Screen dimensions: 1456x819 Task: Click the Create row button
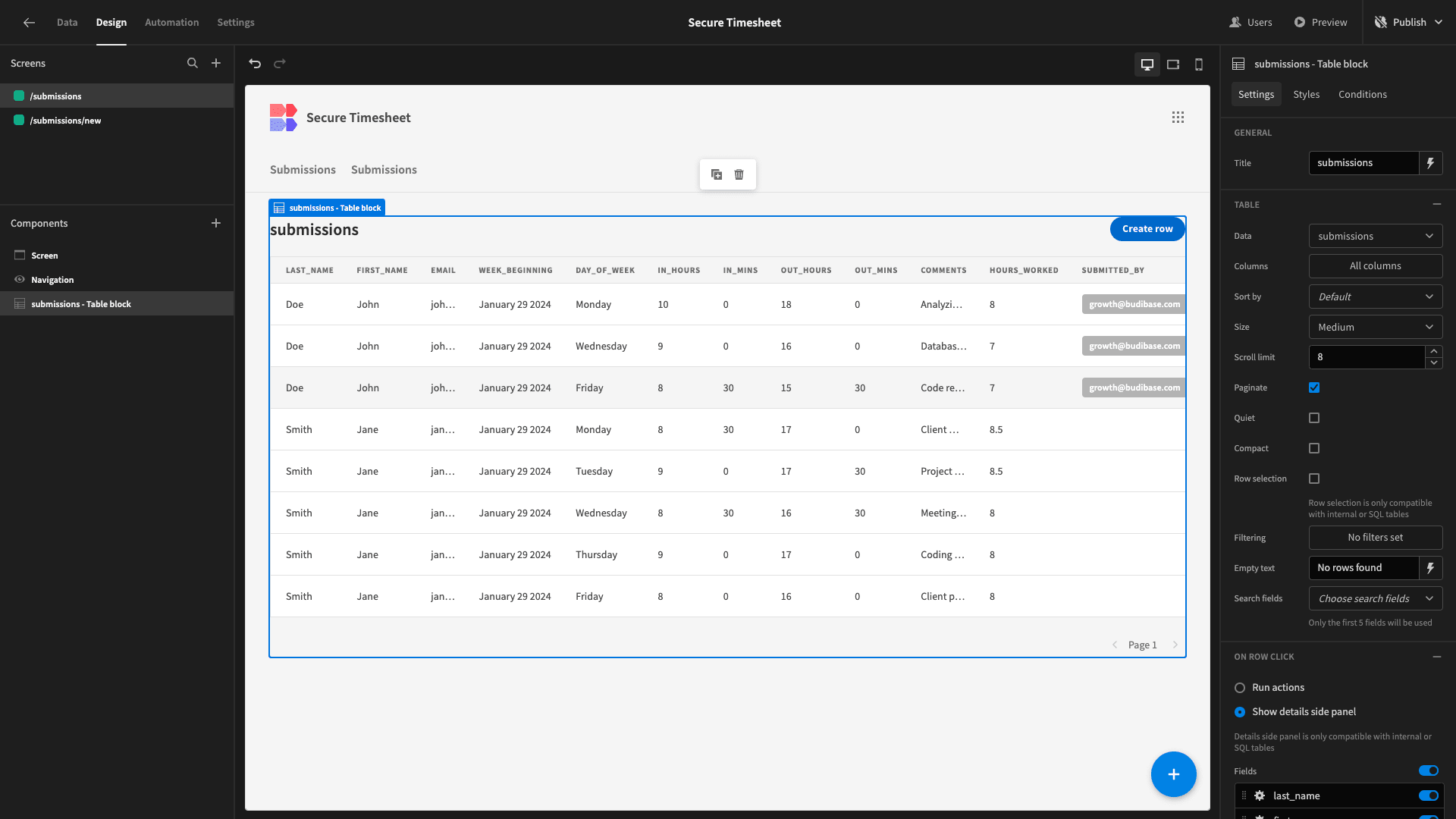click(1147, 229)
